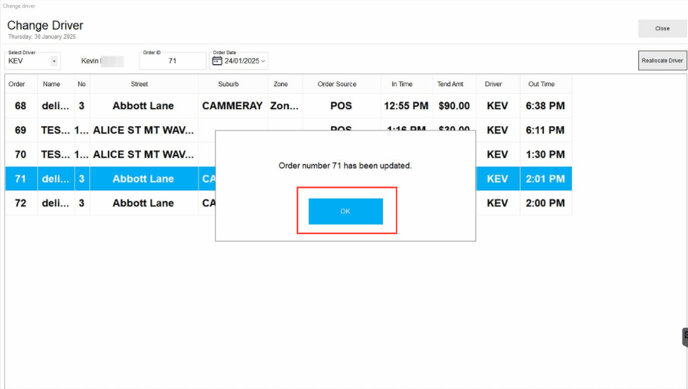Click KEV driver cell in order 72
This screenshot has width=688, height=389.
pyautogui.click(x=498, y=203)
